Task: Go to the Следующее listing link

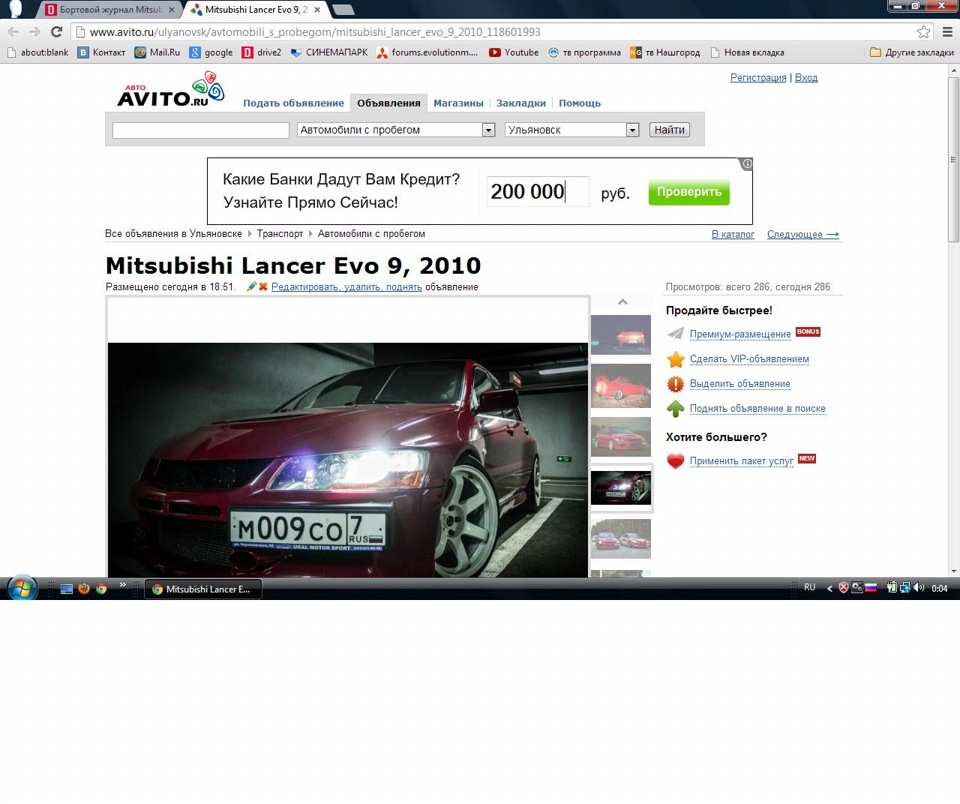Action: [803, 235]
